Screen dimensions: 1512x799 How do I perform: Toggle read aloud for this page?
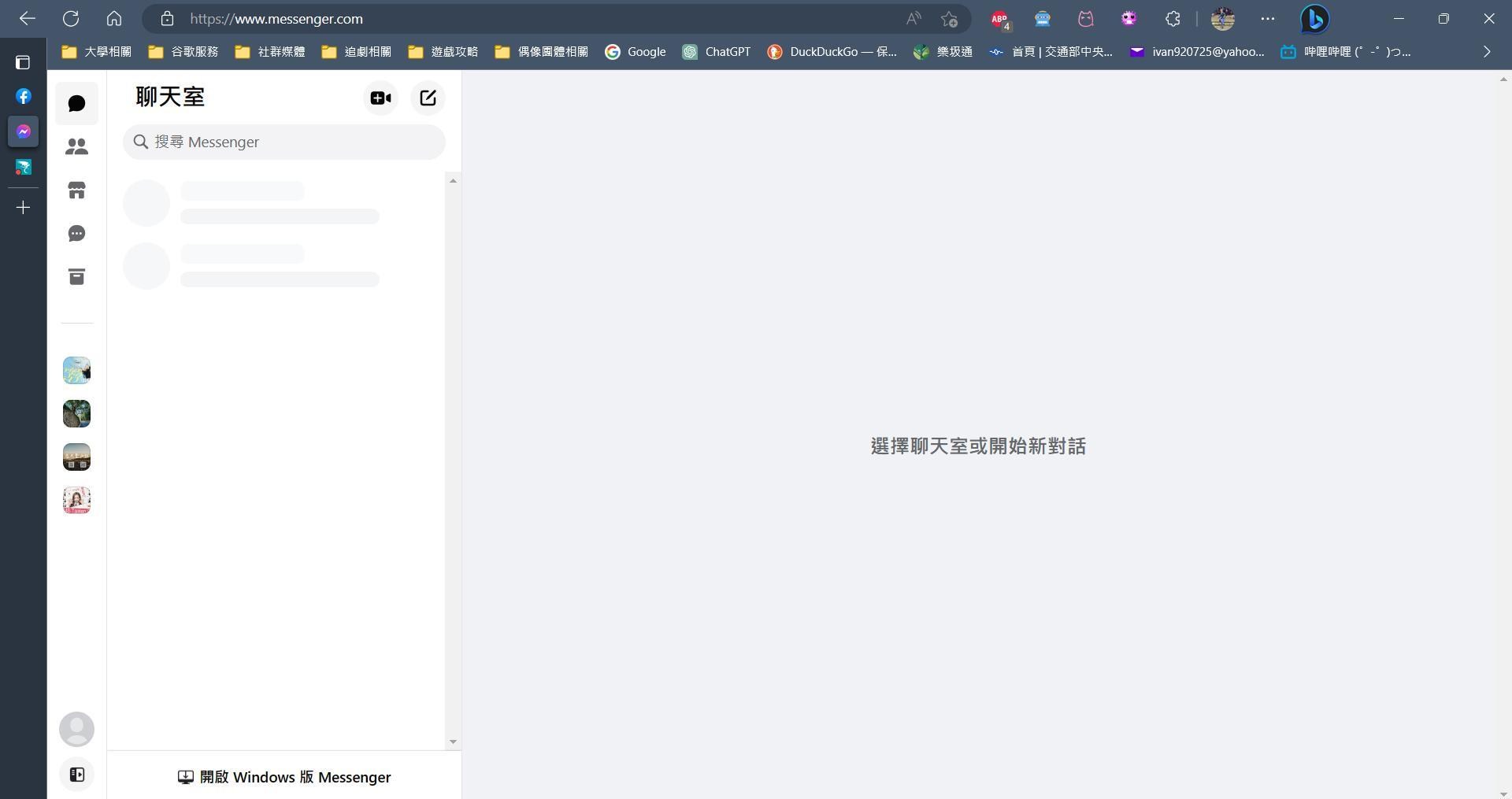(912, 18)
